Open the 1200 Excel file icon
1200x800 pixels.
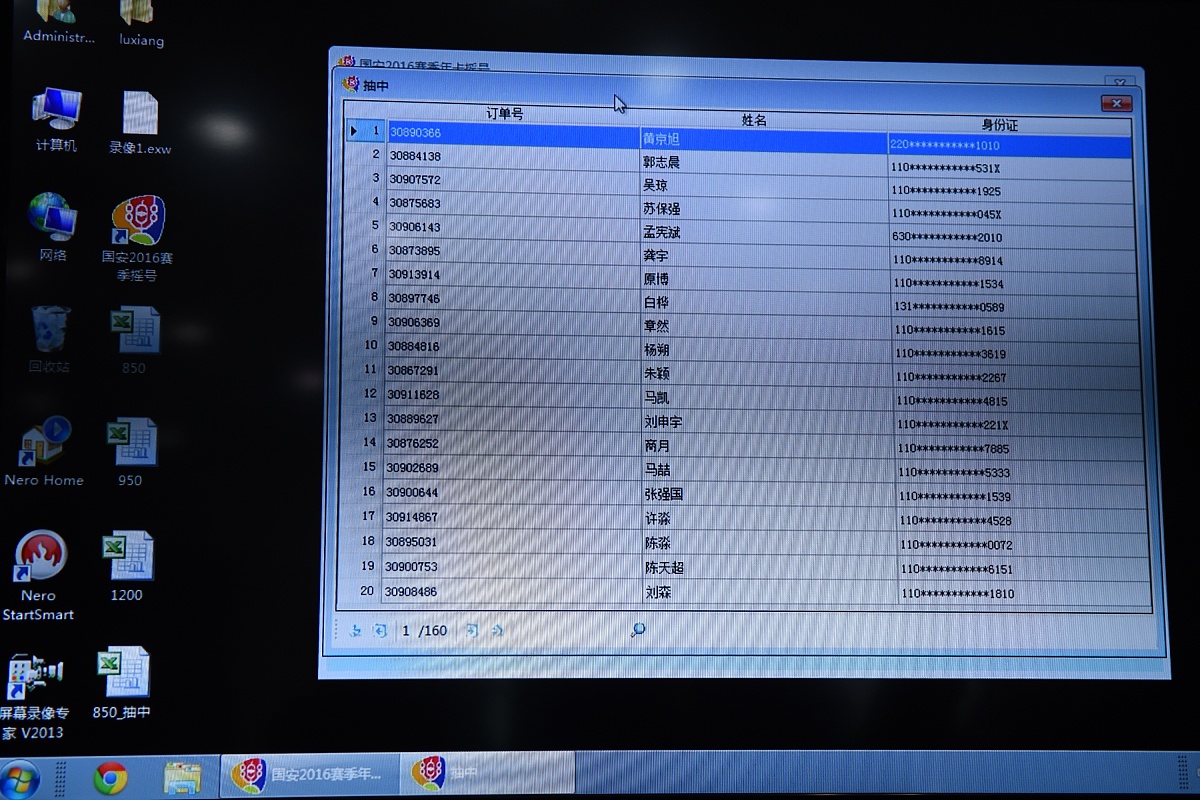pyautogui.click(x=127, y=556)
